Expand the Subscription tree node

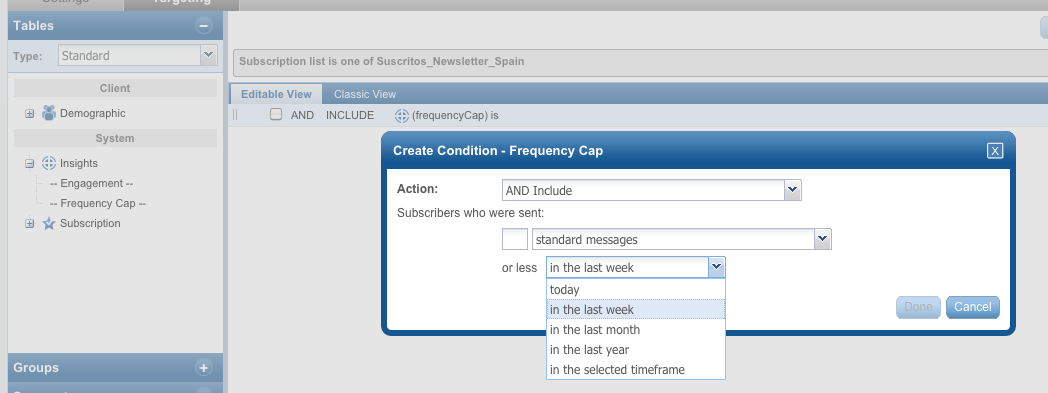tap(29, 224)
